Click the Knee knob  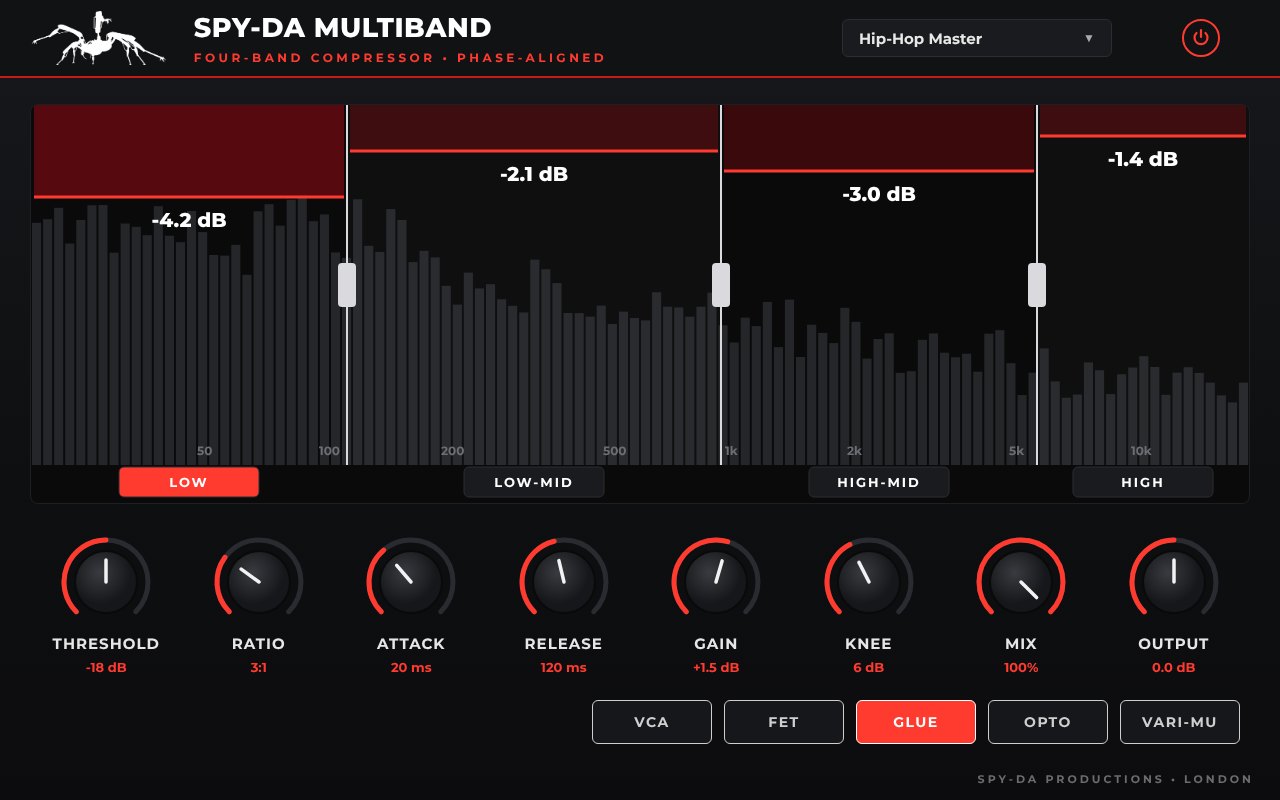coord(869,581)
